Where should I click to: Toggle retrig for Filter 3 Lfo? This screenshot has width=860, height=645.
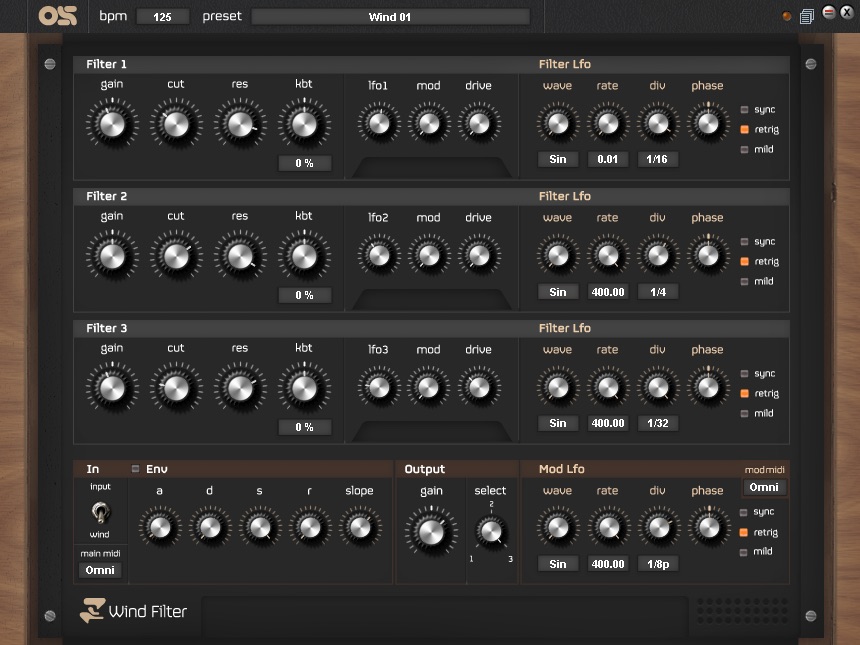point(744,393)
